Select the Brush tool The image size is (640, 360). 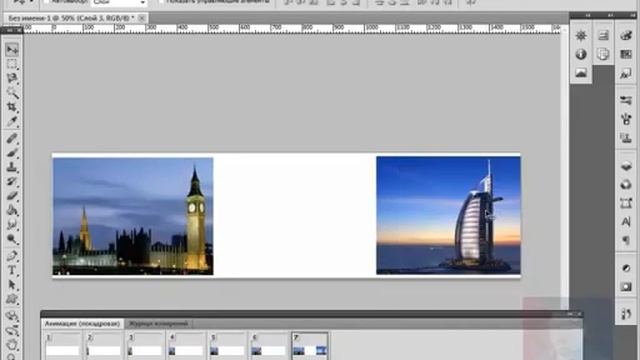(12, 153)
